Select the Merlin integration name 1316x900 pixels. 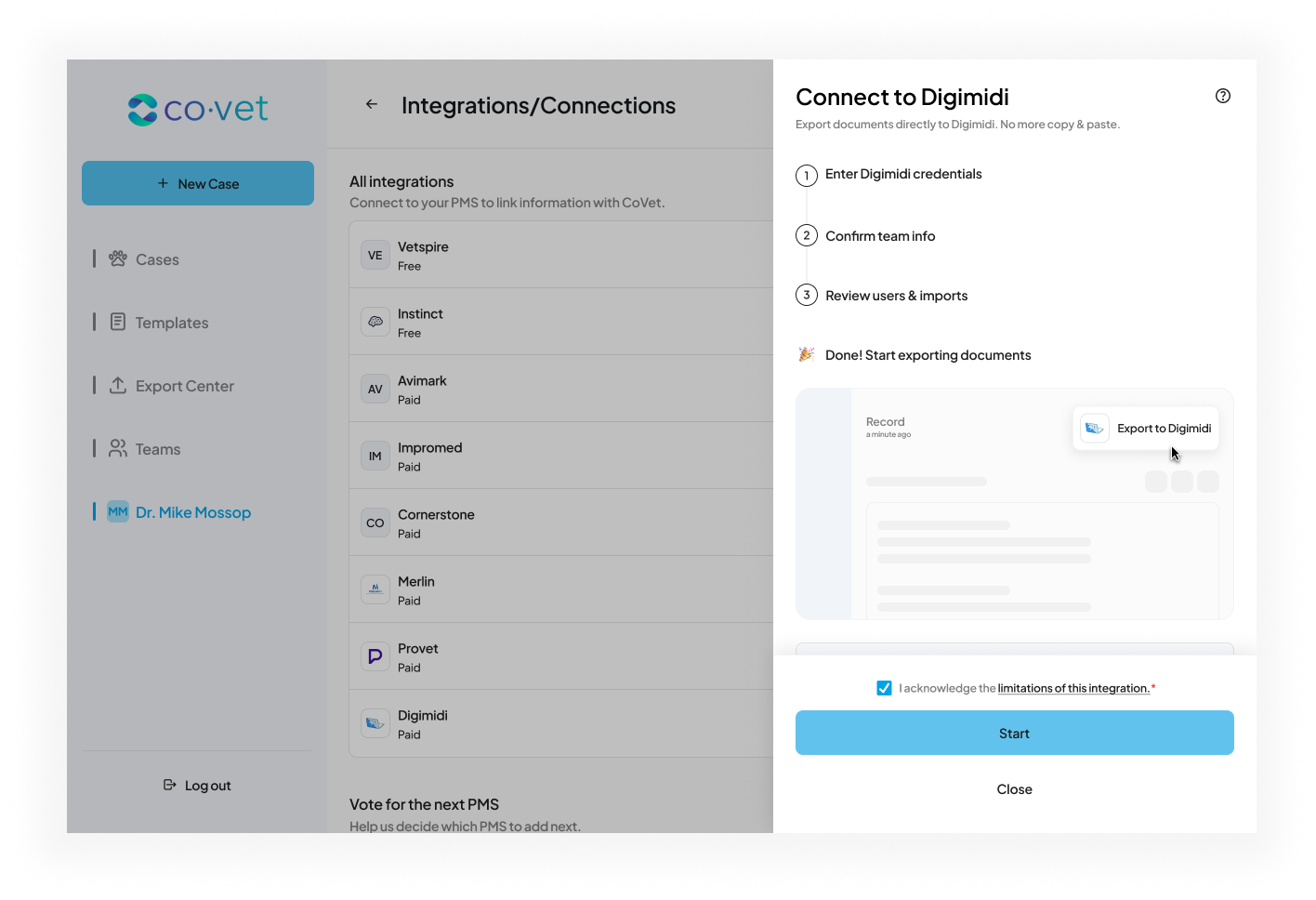click(x=416, y=581)
